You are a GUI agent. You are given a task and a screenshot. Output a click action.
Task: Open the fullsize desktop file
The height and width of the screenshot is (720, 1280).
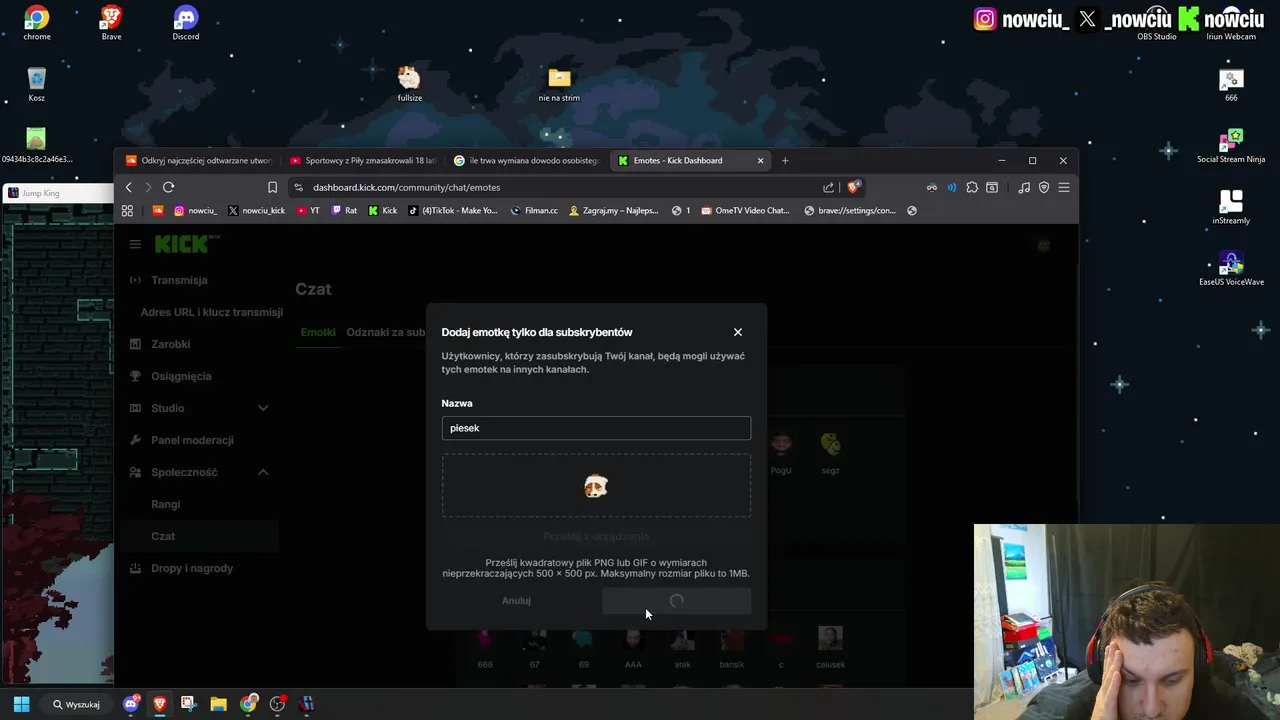tap(409, 83)
